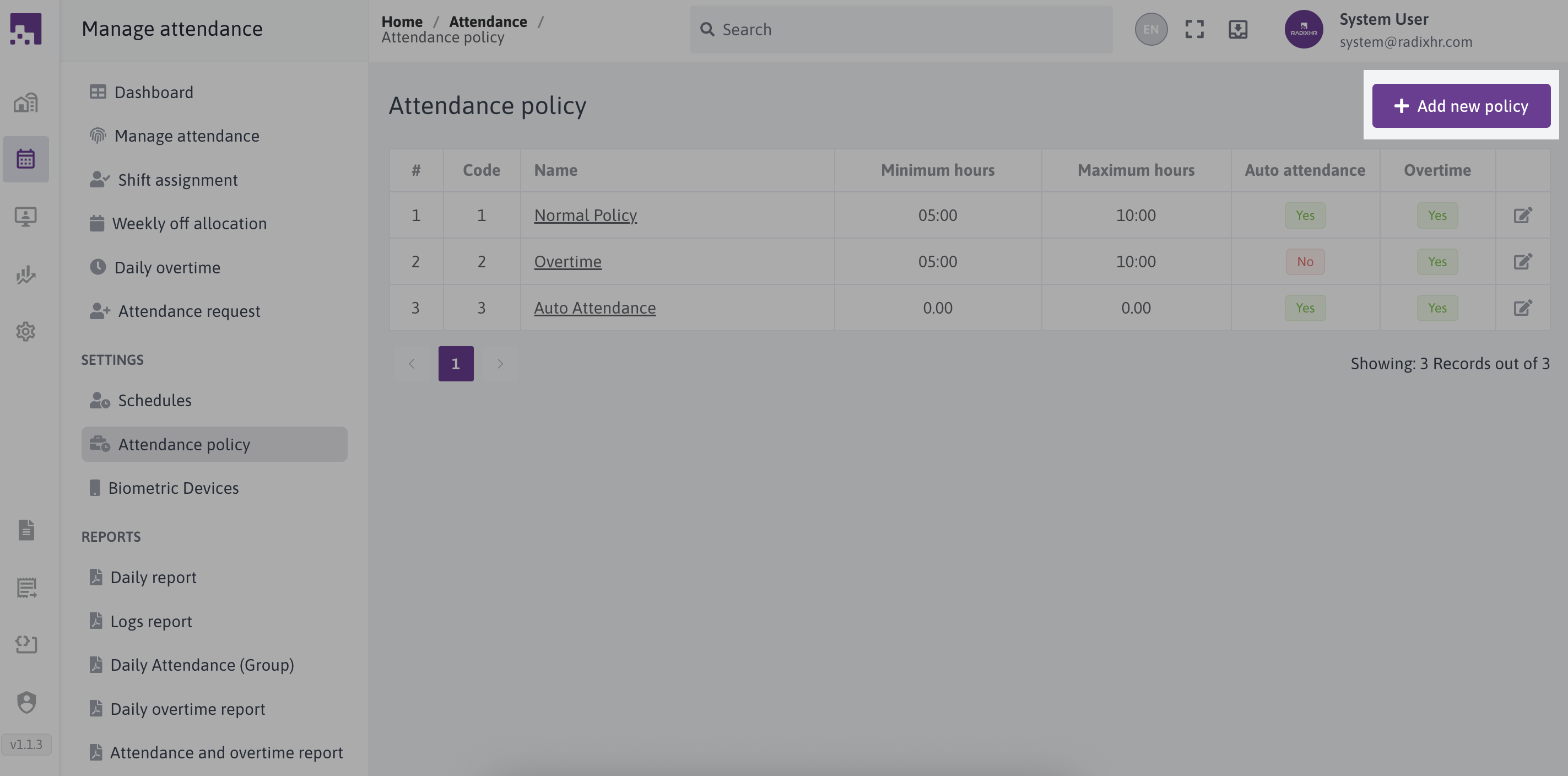Screen dimensions: 1568x776
Task: Open the calendar attendance module in left rail
Action: (x=25, y=159)
